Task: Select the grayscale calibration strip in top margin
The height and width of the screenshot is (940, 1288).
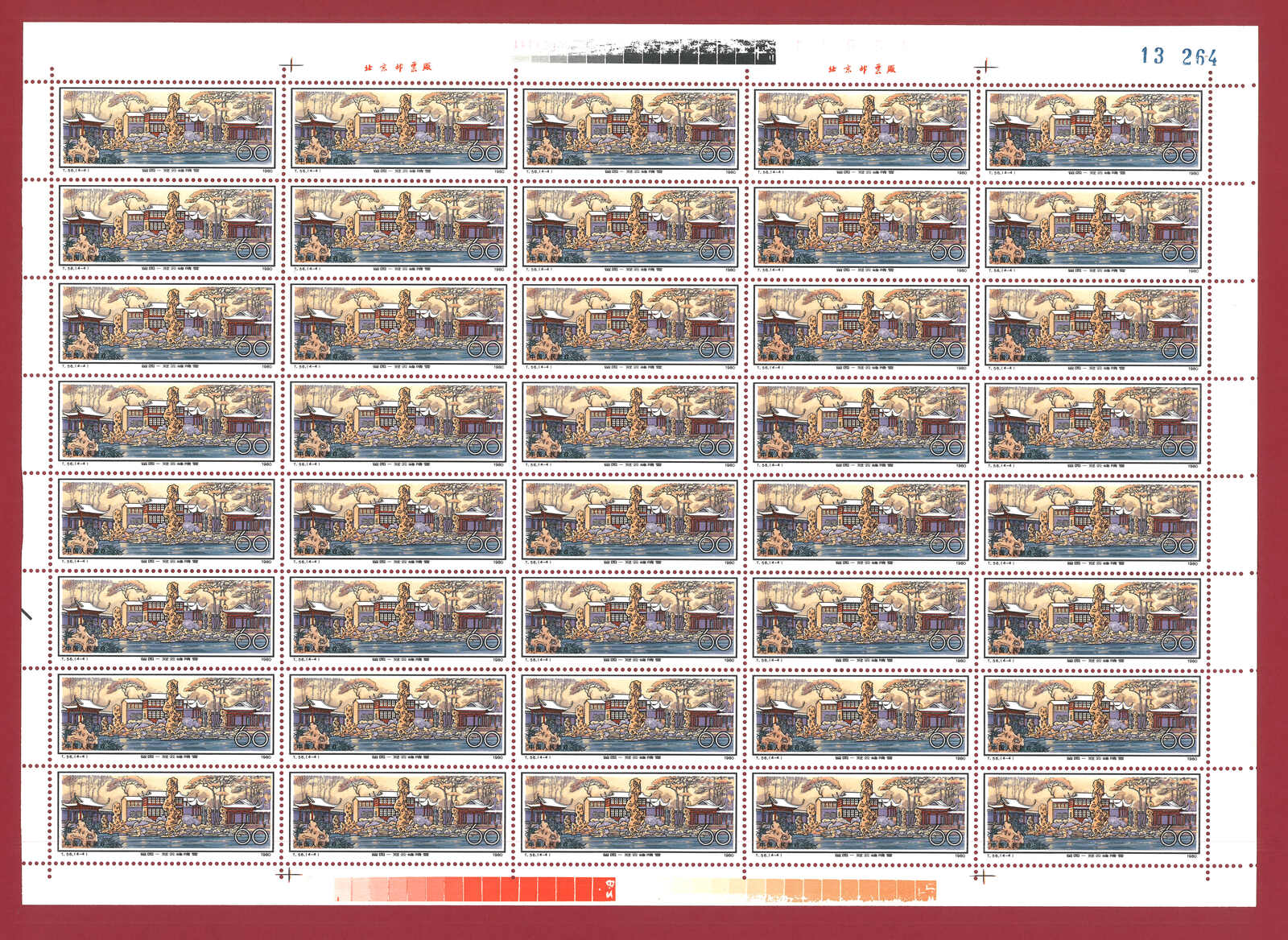Action: click(x=644, y=51)
